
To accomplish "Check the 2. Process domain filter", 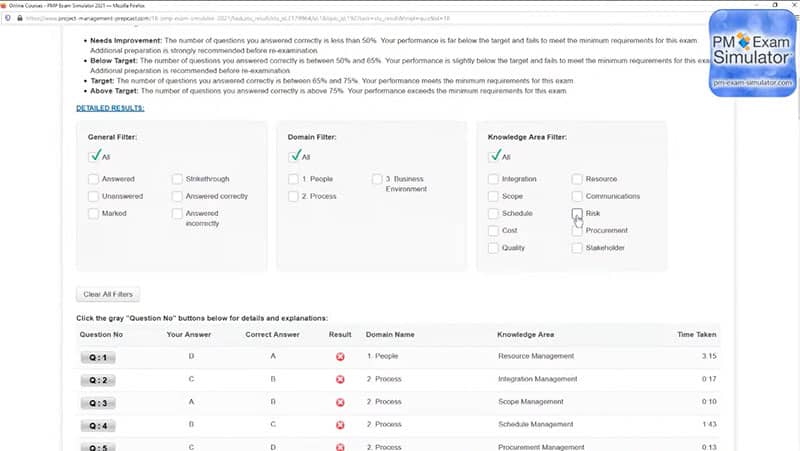I will click(293, 196).
